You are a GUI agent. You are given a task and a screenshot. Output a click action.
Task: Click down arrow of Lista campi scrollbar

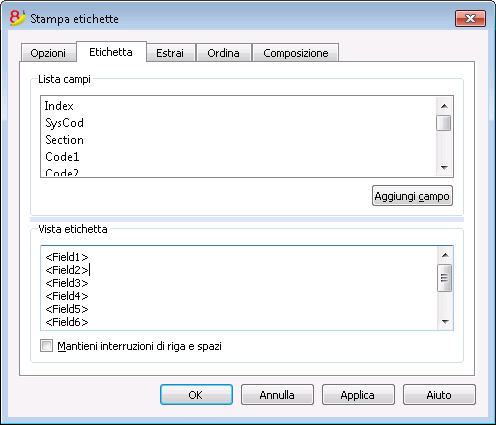coord(444,168)
